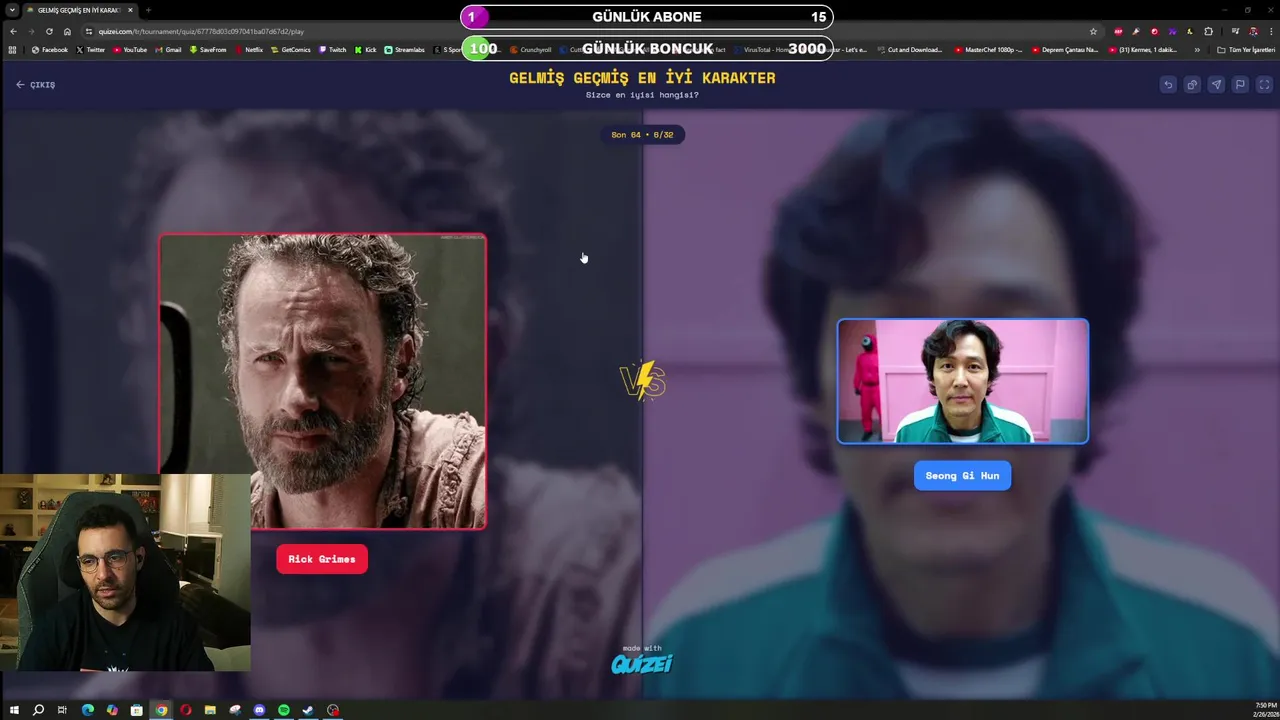Click the Chrome taskbar icon

(161, 710)
